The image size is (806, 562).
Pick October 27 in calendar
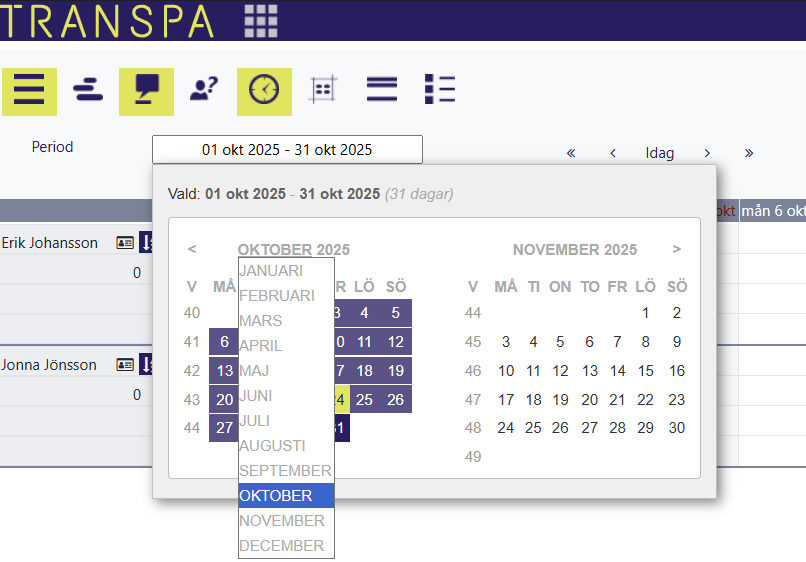(x=224, y=428)
